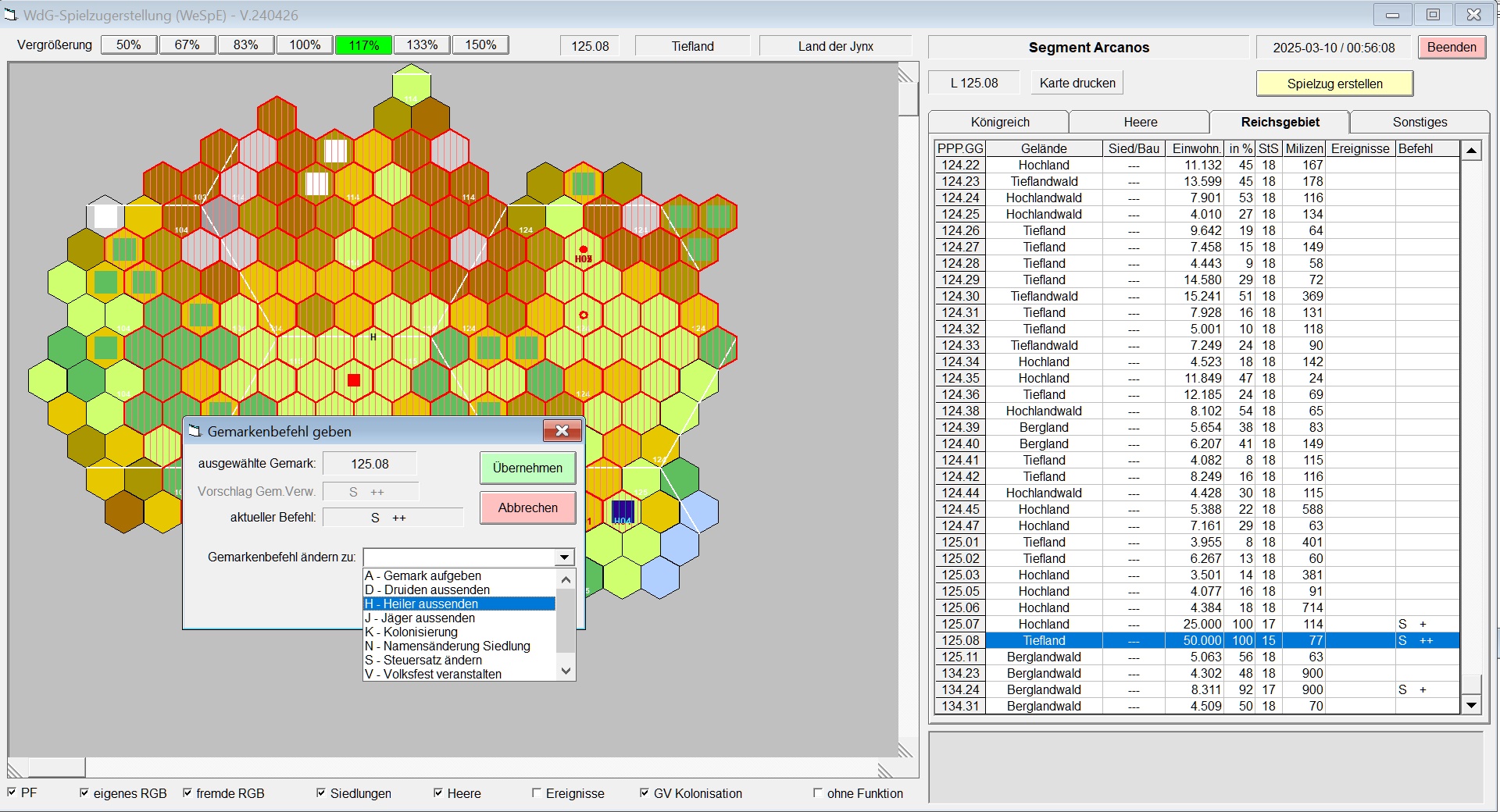
Task: Select table row 134.24 Berglandwald
Action: point(1197,689)
